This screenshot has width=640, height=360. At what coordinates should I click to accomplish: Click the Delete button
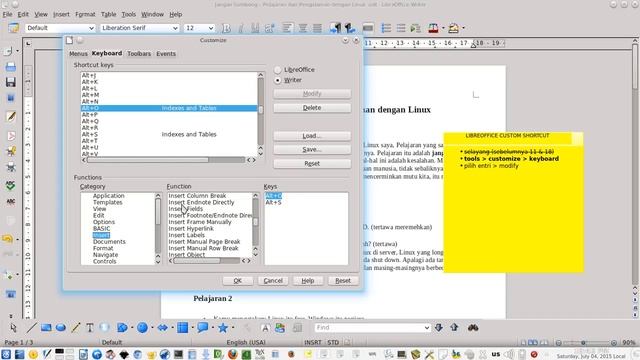(x=312, y=108)
